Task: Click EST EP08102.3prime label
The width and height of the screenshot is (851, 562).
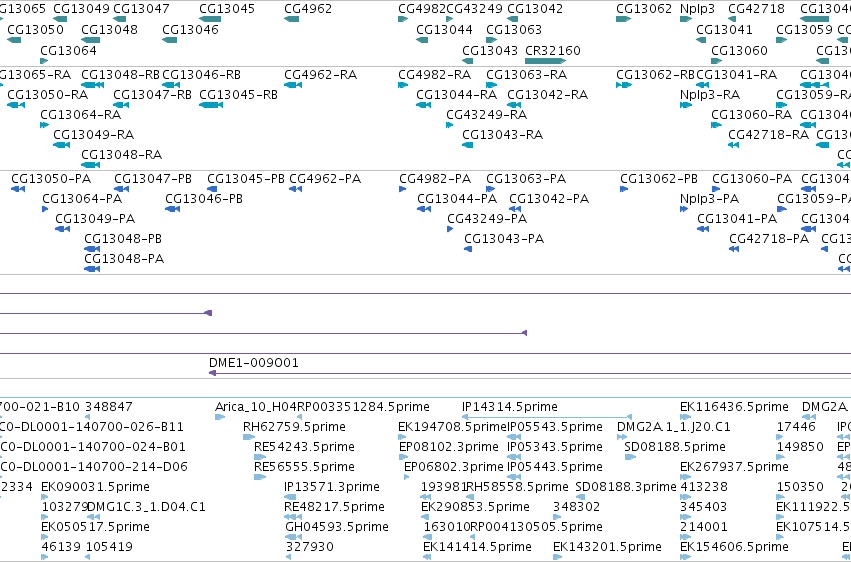Action: [448, 446]
